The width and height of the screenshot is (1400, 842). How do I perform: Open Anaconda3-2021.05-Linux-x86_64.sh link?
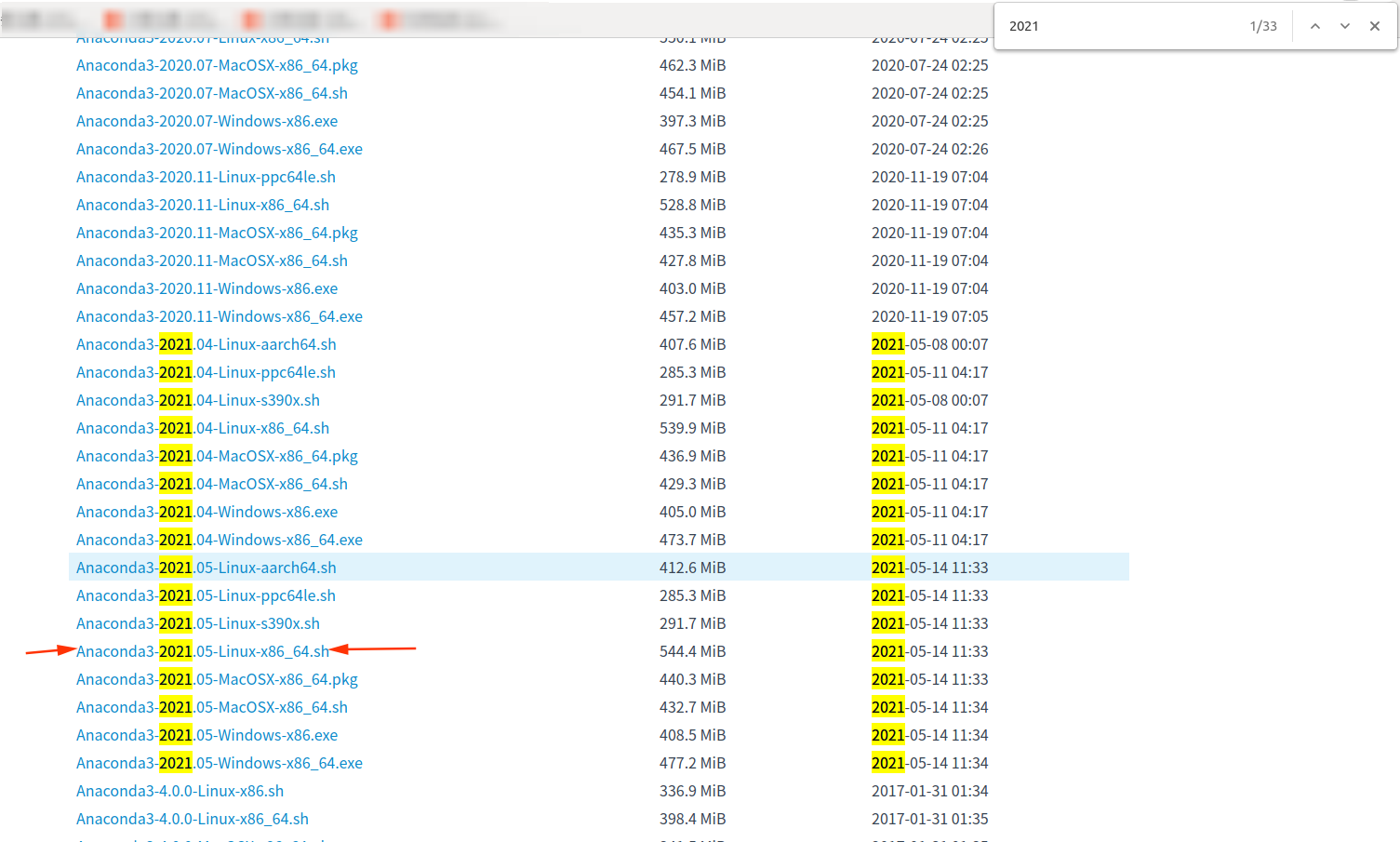point(203,651)
